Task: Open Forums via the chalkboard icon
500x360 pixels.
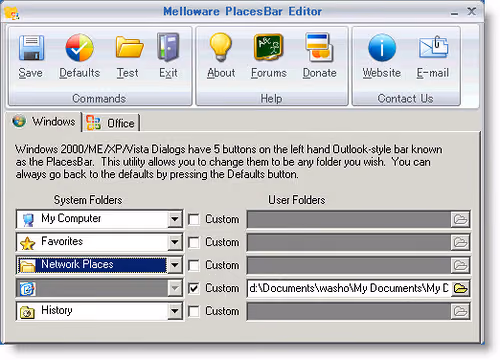Action: (269, 47)
